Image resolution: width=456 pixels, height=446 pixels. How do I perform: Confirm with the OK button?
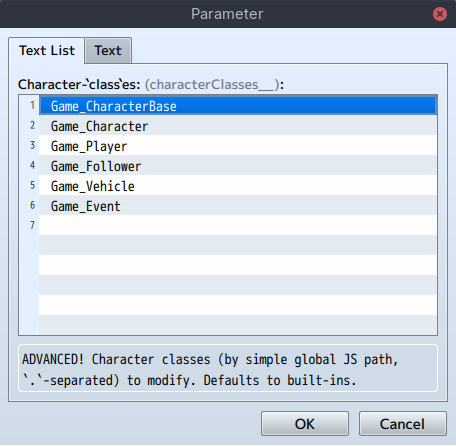pos(305,424)
